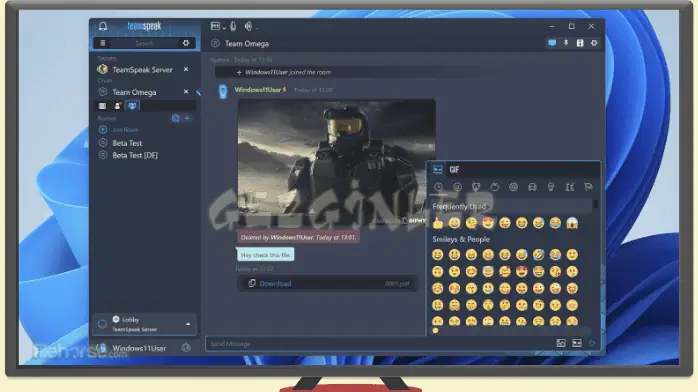
Task: Open the sidebar hamburger menu
Action: tap(103, 43)
